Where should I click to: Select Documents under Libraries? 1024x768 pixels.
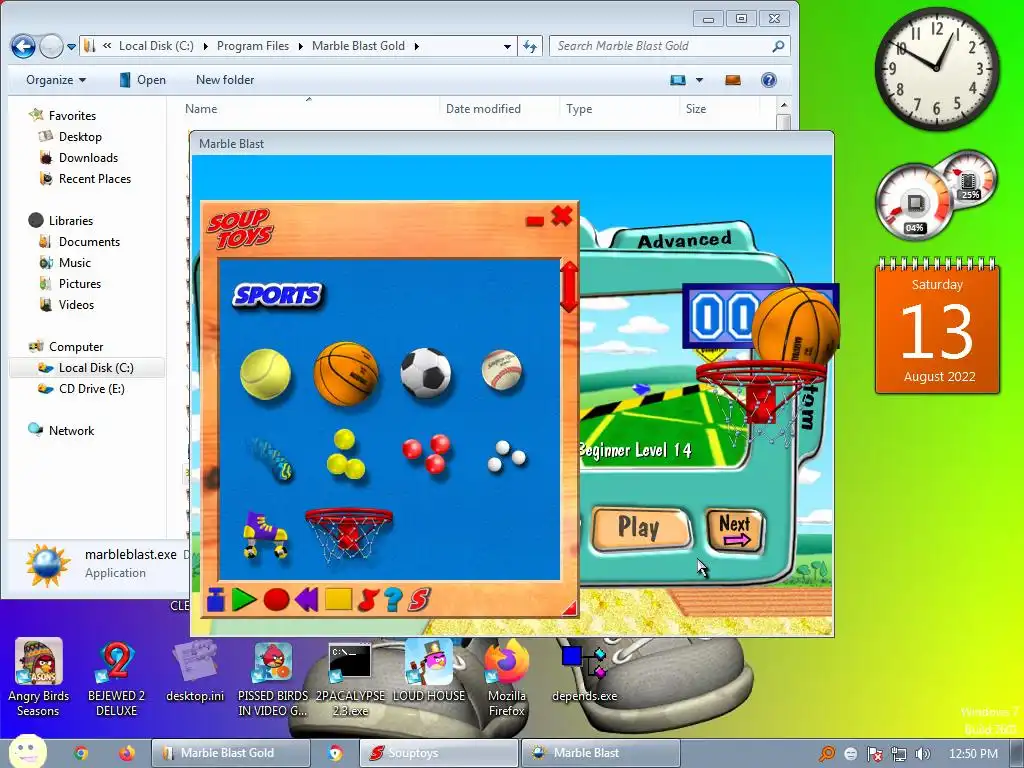click(x=89, y=242)
